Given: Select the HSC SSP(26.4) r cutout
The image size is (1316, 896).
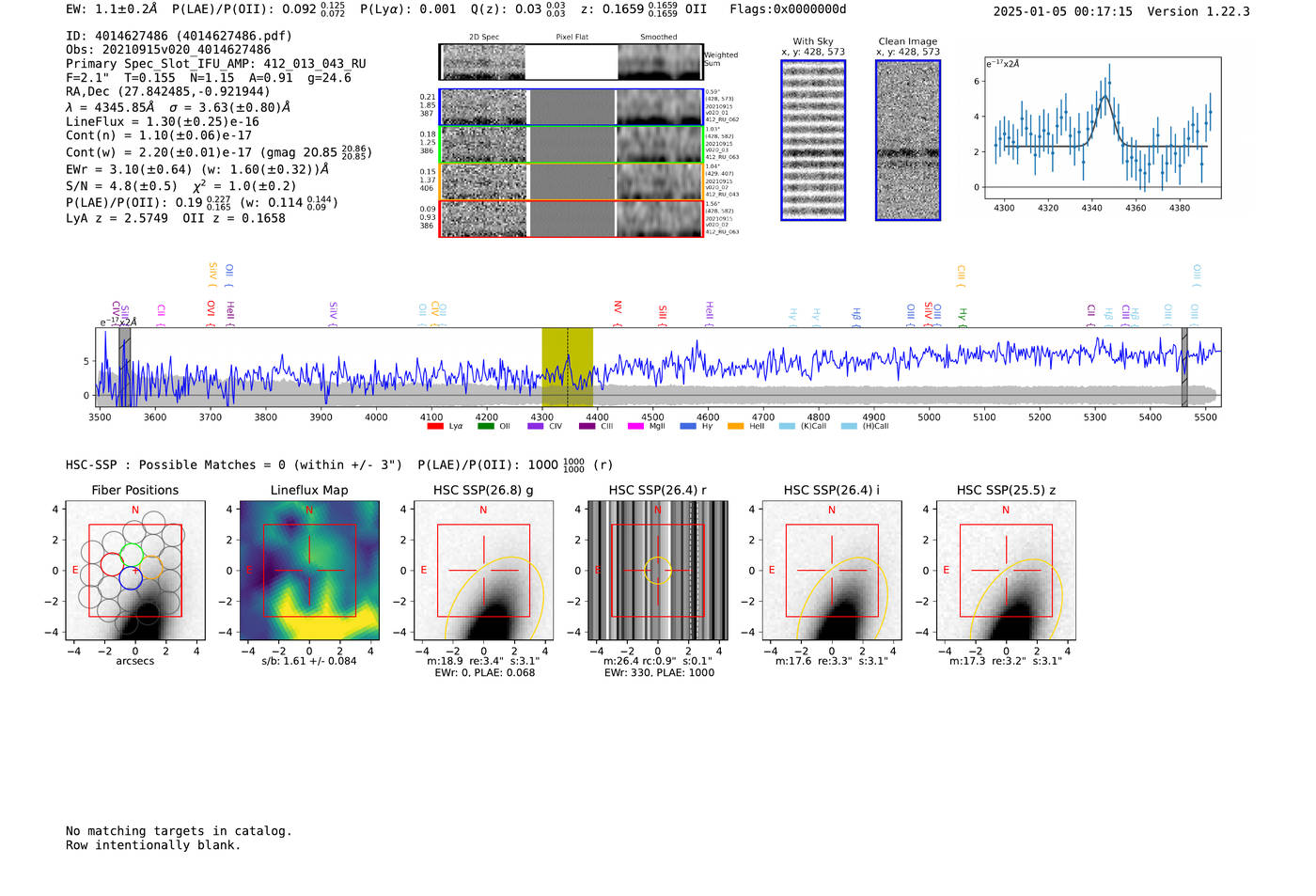Looking at the screenshot, I should 658,571.
